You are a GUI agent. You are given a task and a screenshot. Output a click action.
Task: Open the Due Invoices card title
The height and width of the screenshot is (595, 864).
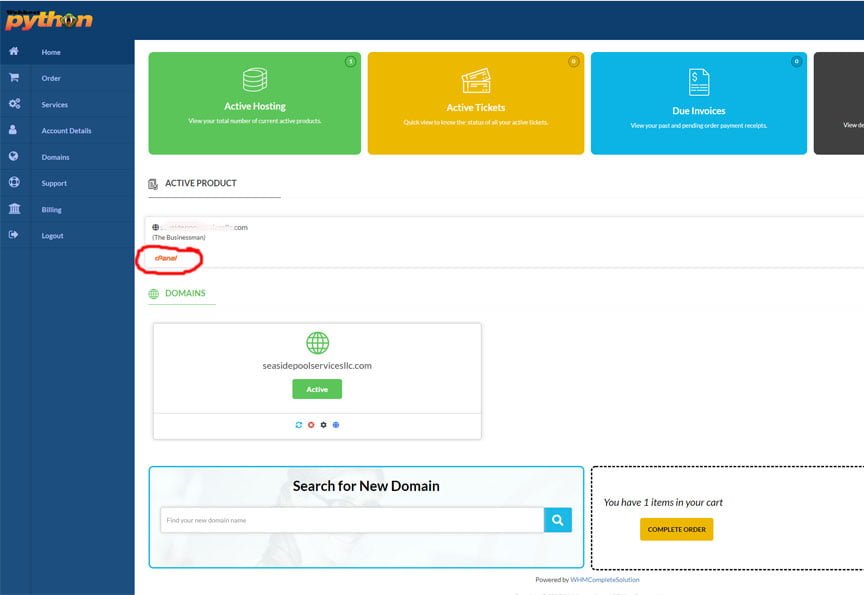point(699,111)
